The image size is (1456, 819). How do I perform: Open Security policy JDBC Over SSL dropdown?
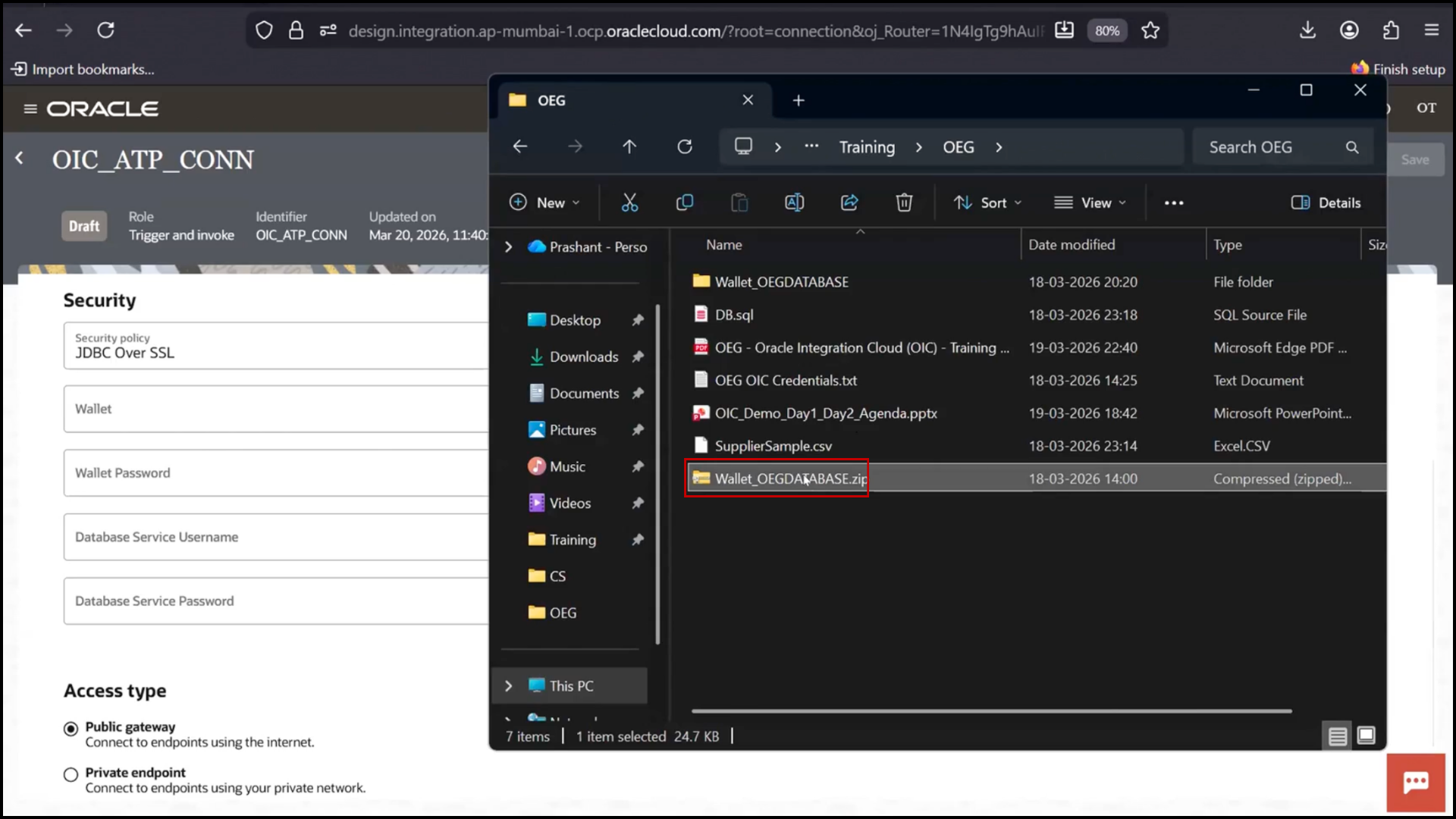pyautogui.click(x=276, y=346)
